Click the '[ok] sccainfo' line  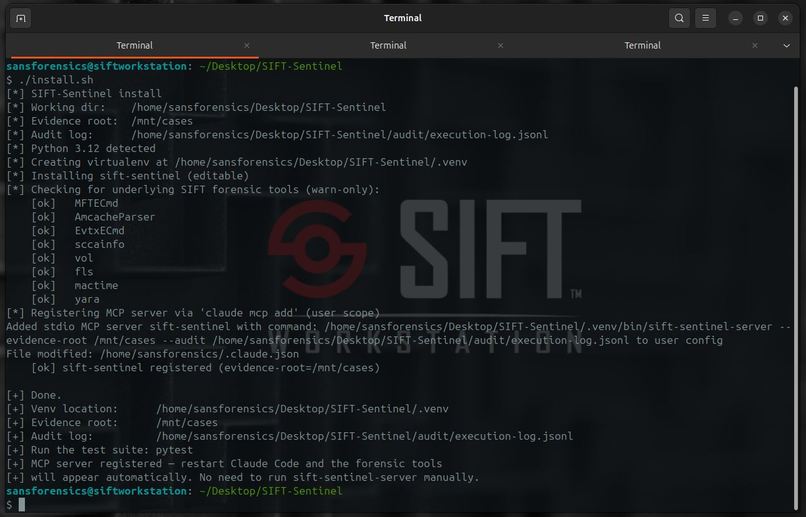point(78,245)
